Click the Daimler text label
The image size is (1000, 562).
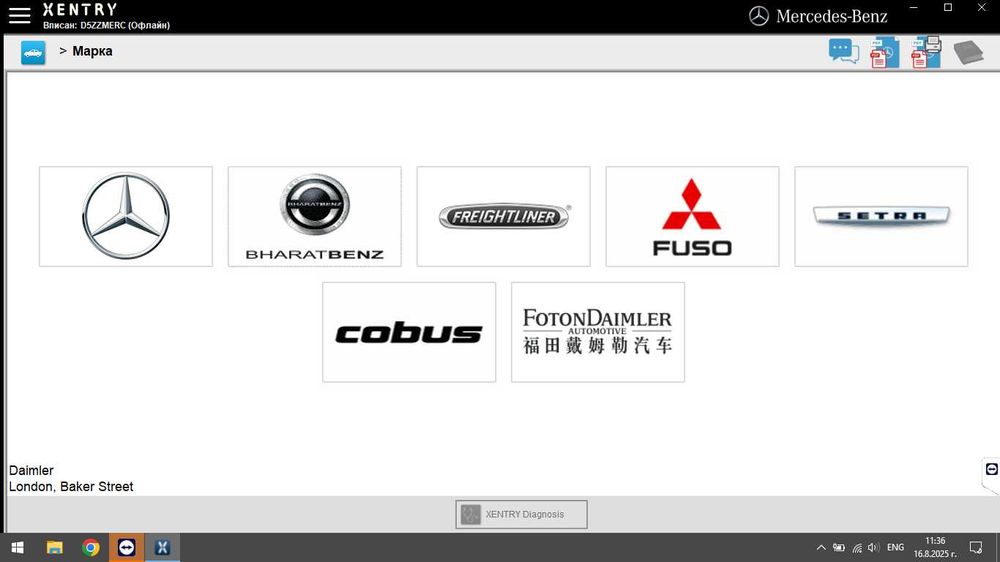click(x=31, y=470)
